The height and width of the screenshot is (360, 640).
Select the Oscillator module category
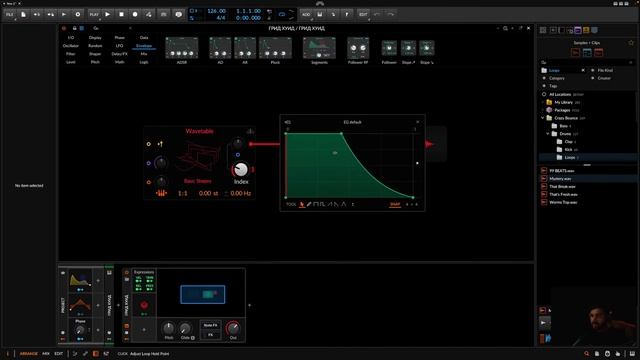point(71,46)
